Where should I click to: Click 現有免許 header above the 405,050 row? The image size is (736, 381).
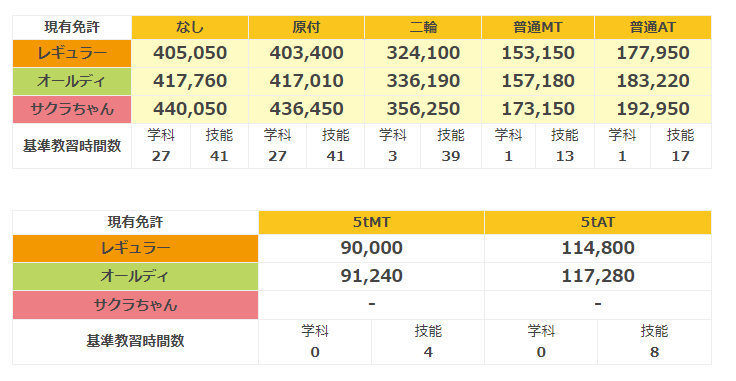click(x=72, y=27)
